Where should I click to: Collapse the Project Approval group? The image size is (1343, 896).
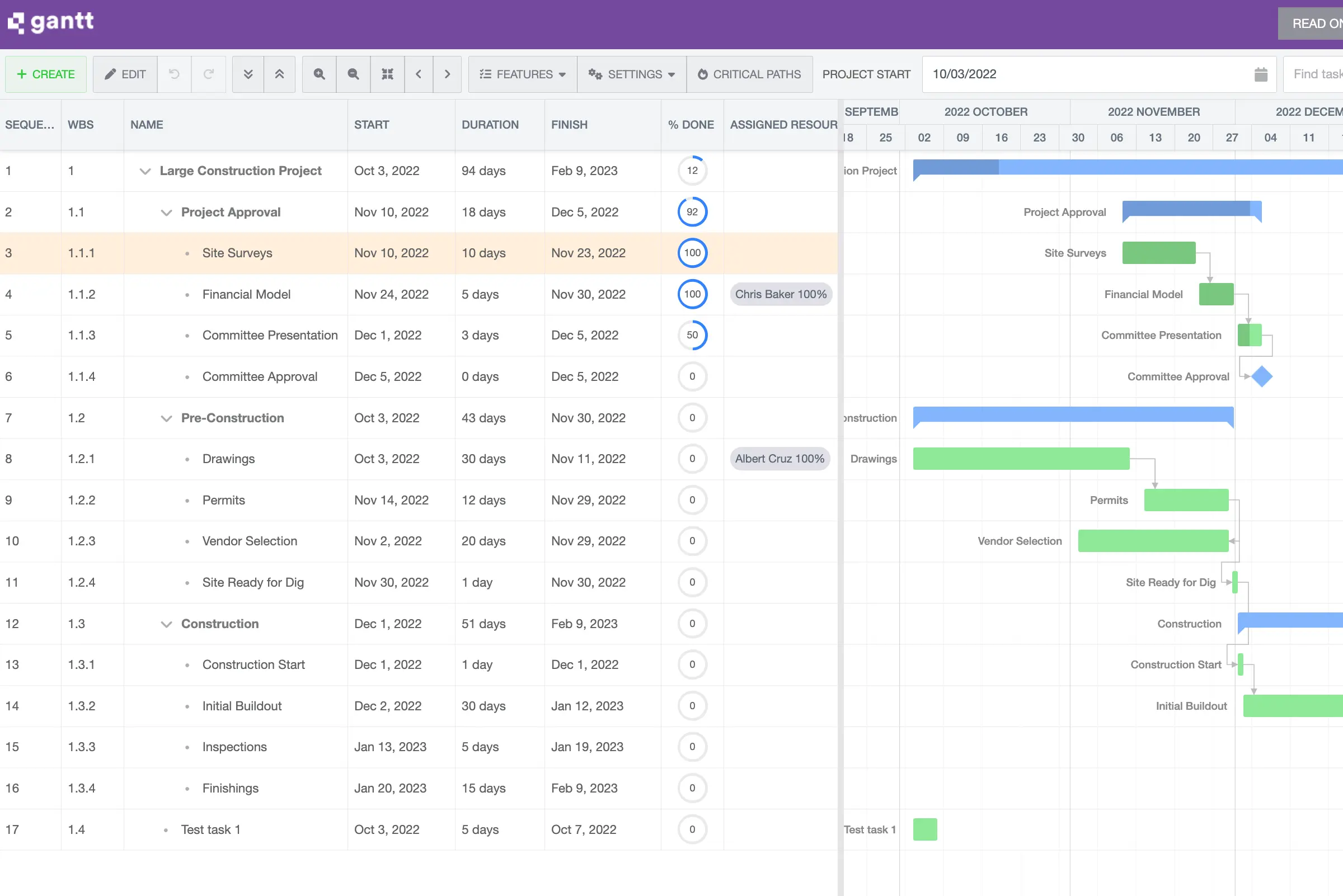[166, 212]
